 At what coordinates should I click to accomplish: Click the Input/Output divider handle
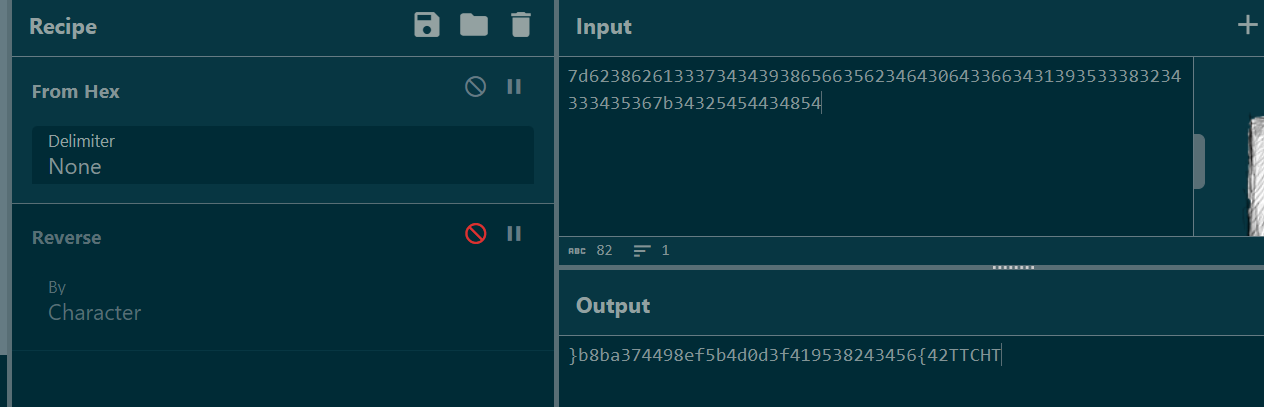(1013, 267)
